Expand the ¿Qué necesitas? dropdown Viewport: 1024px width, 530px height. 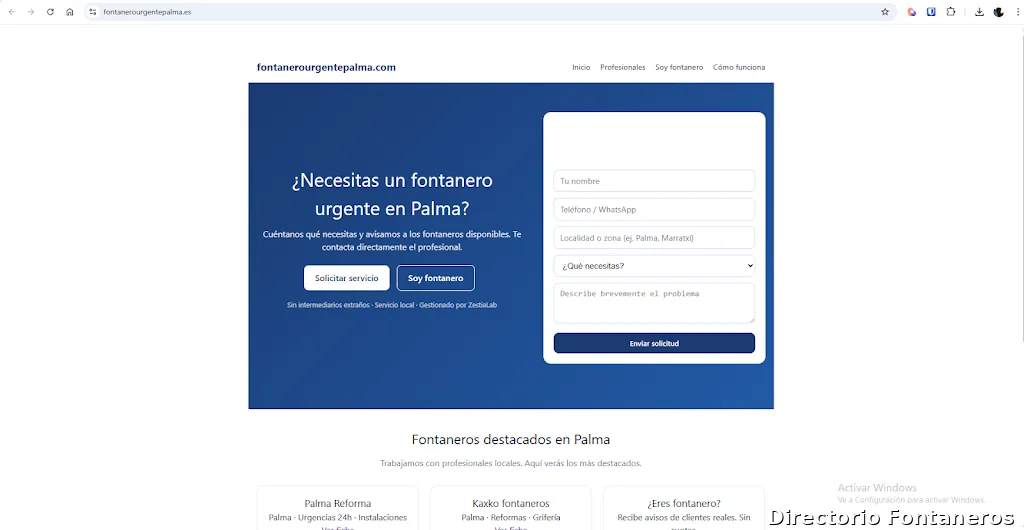click(654, 266)
